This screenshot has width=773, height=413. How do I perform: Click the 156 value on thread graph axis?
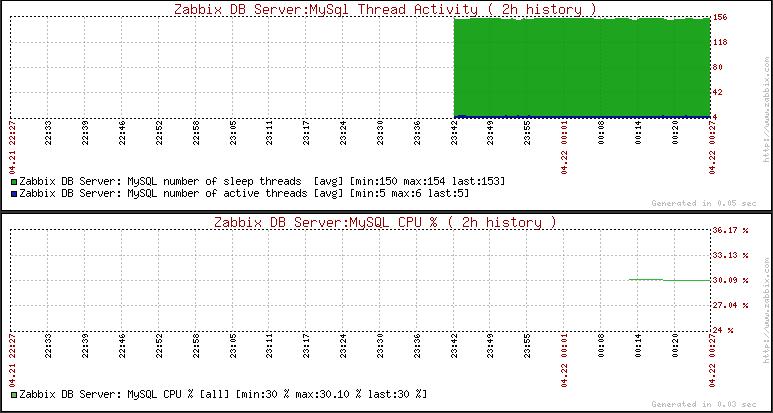[x=721, y=17]
